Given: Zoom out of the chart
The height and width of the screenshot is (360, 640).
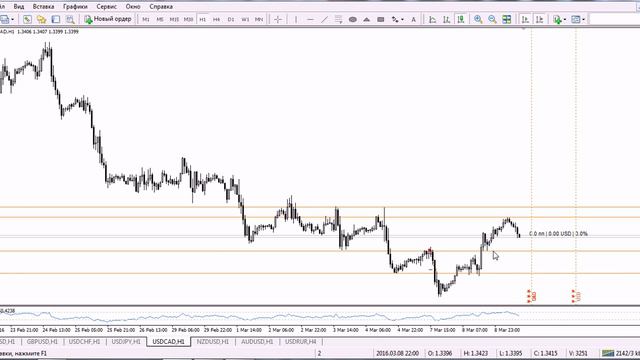Looking at the screenshot, I should [x=492, y=19].
